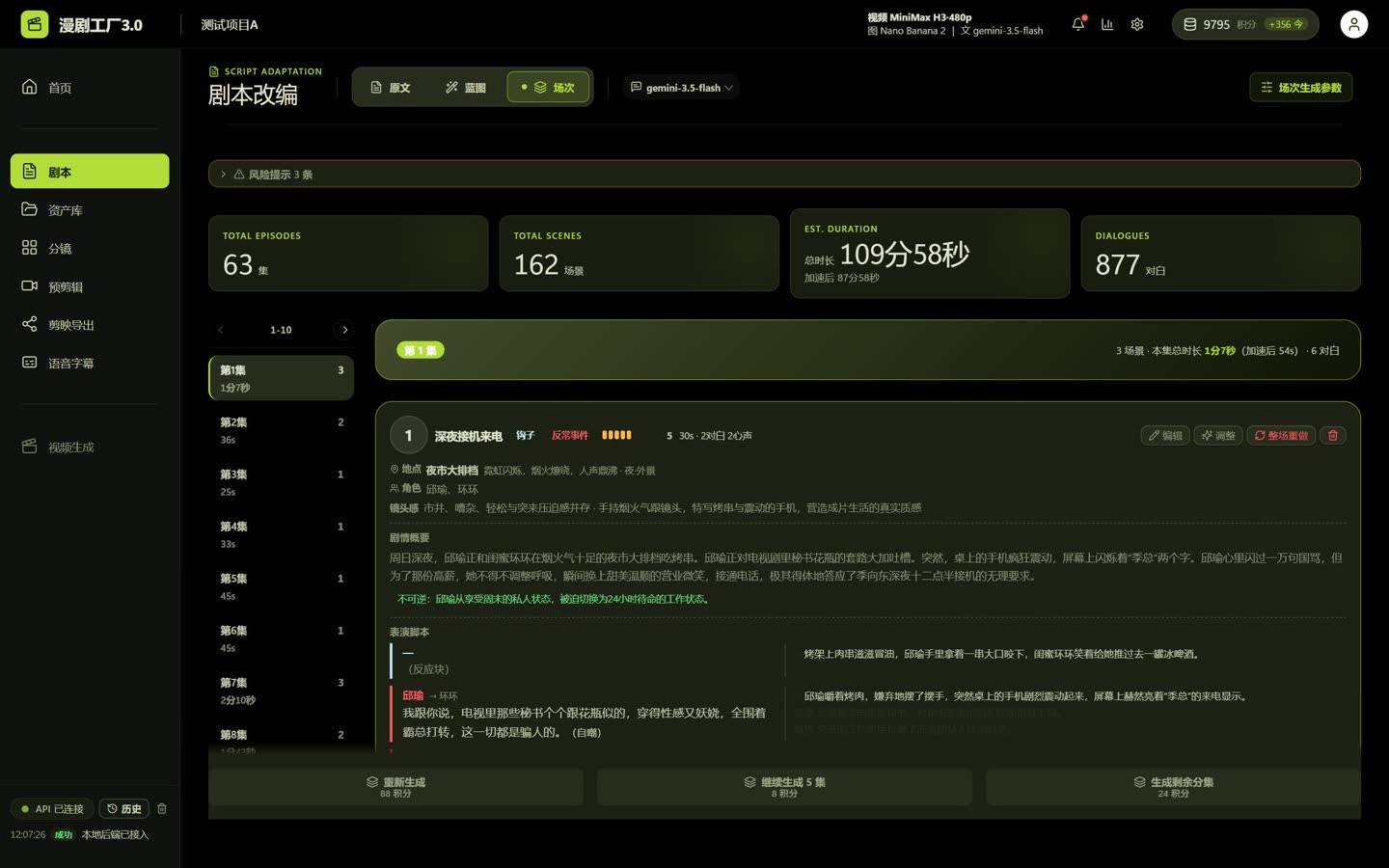Switch to the 蓝图 tab

tap(465, 88)
